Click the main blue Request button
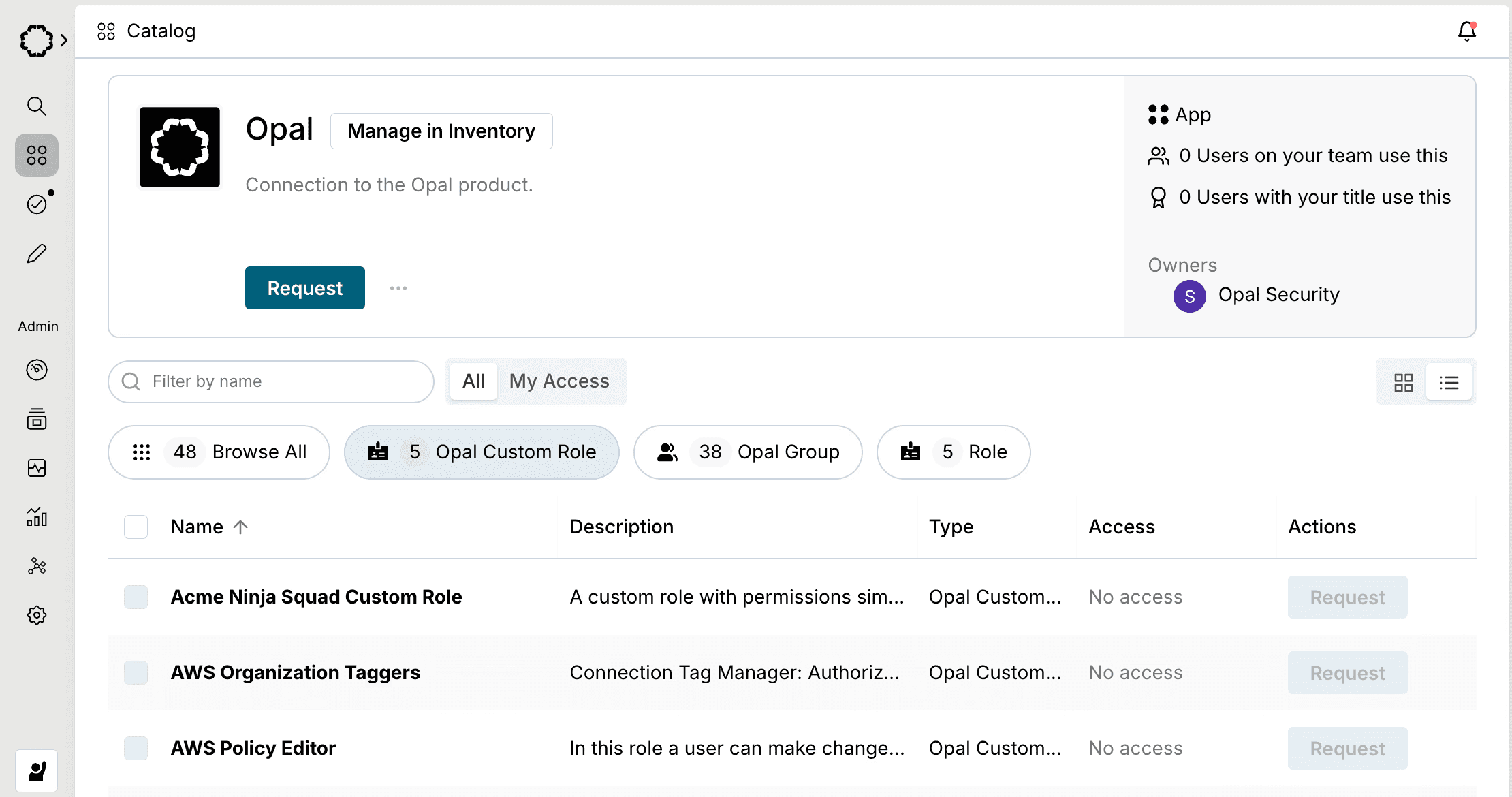 (x=305, y=287)
